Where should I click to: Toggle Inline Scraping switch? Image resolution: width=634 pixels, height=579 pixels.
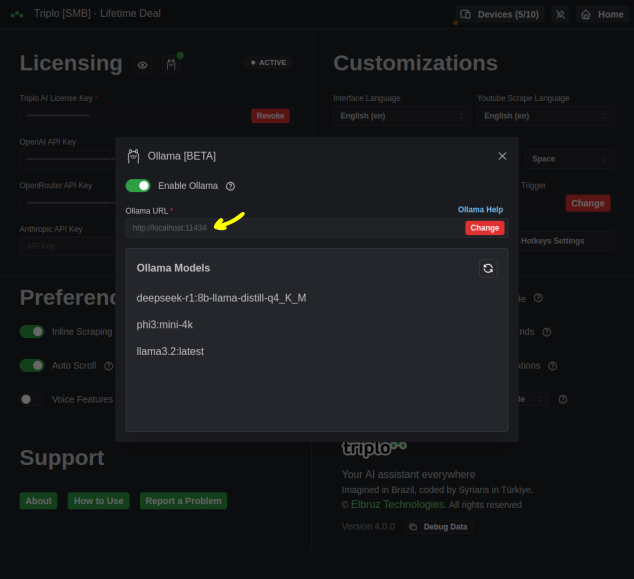pyautogui.click(x=32, y=332)
